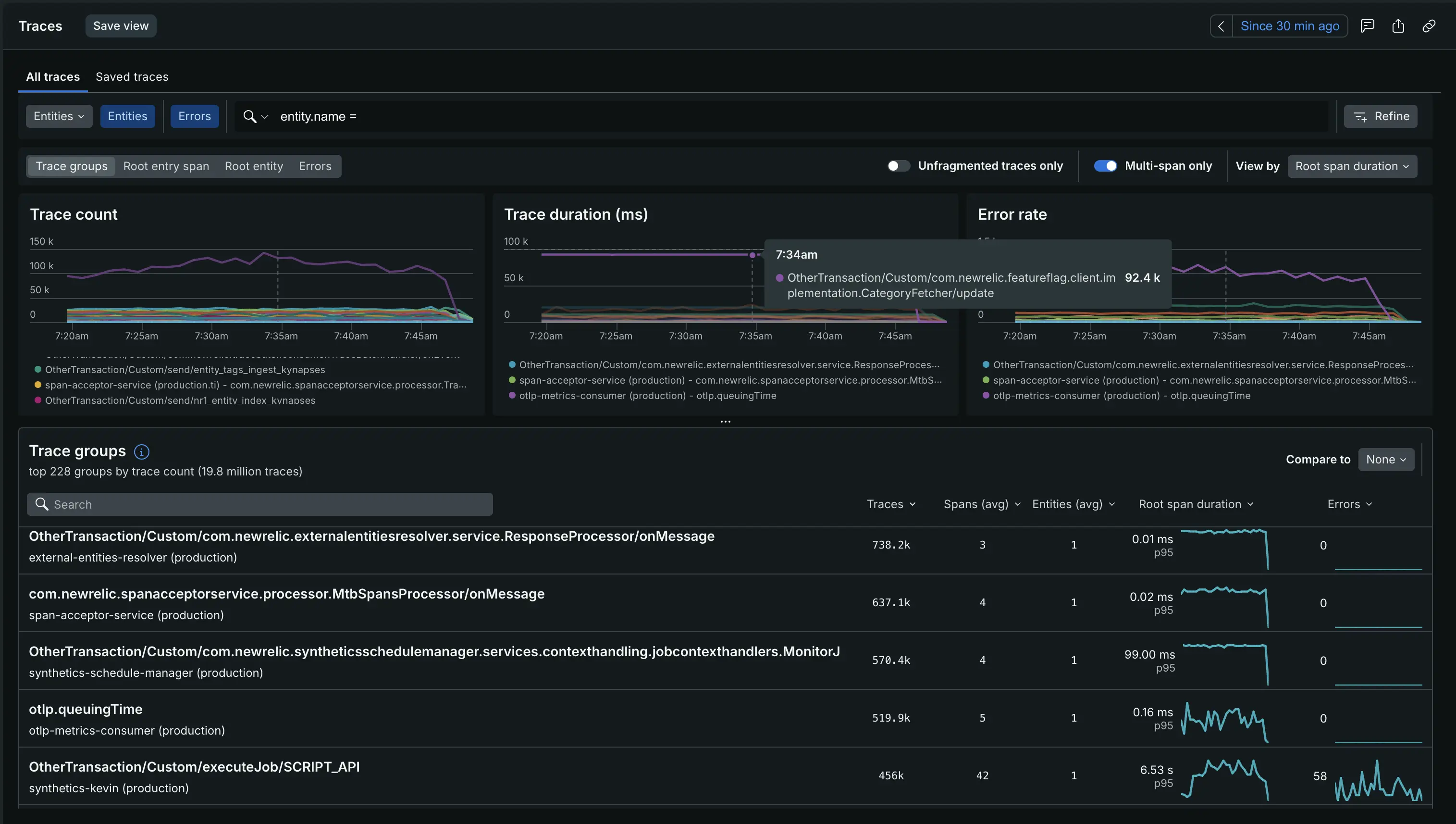Click the search magnifier in query bar

click(249, 117)
